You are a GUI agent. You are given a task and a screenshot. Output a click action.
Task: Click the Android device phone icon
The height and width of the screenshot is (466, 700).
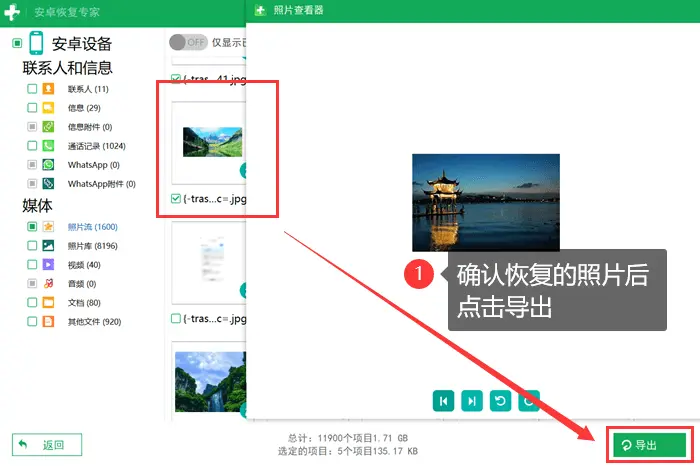click(x=36, y=43)
